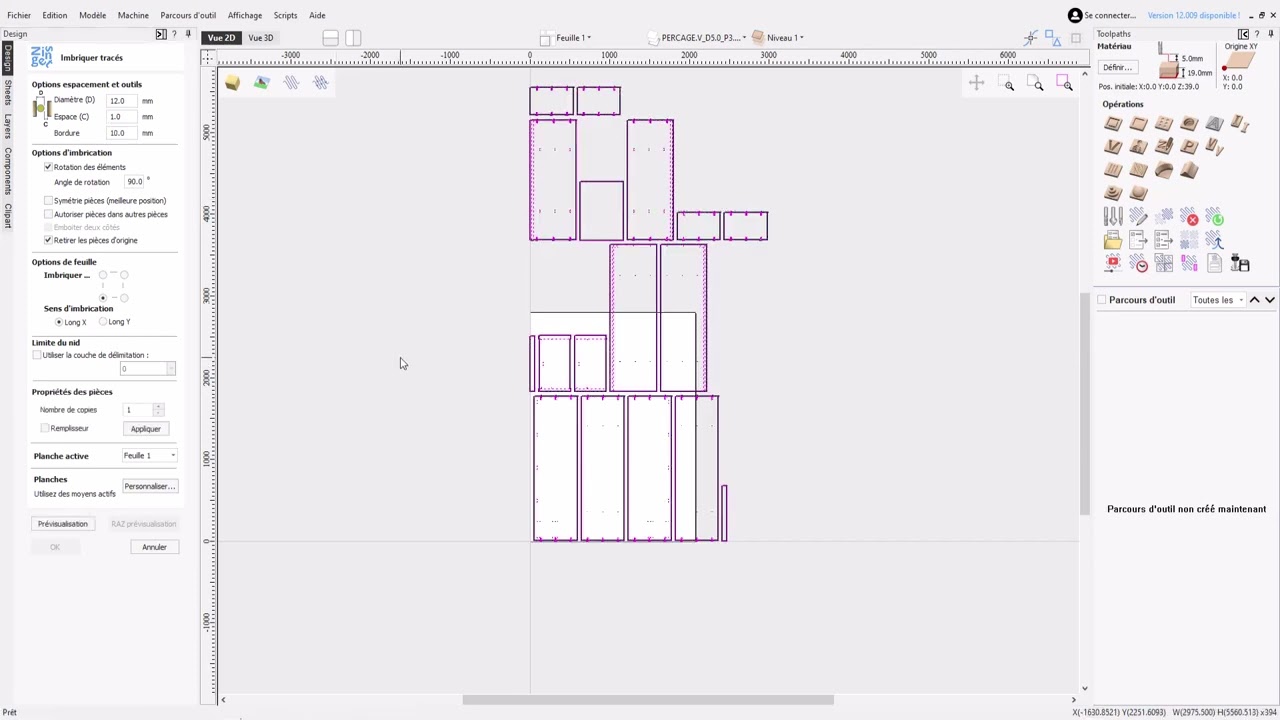The height and width of the screenshot is (720, 1280).
Task: Enable Utiliser la couche de délimitation checkbox
Action: click(37, 355)
